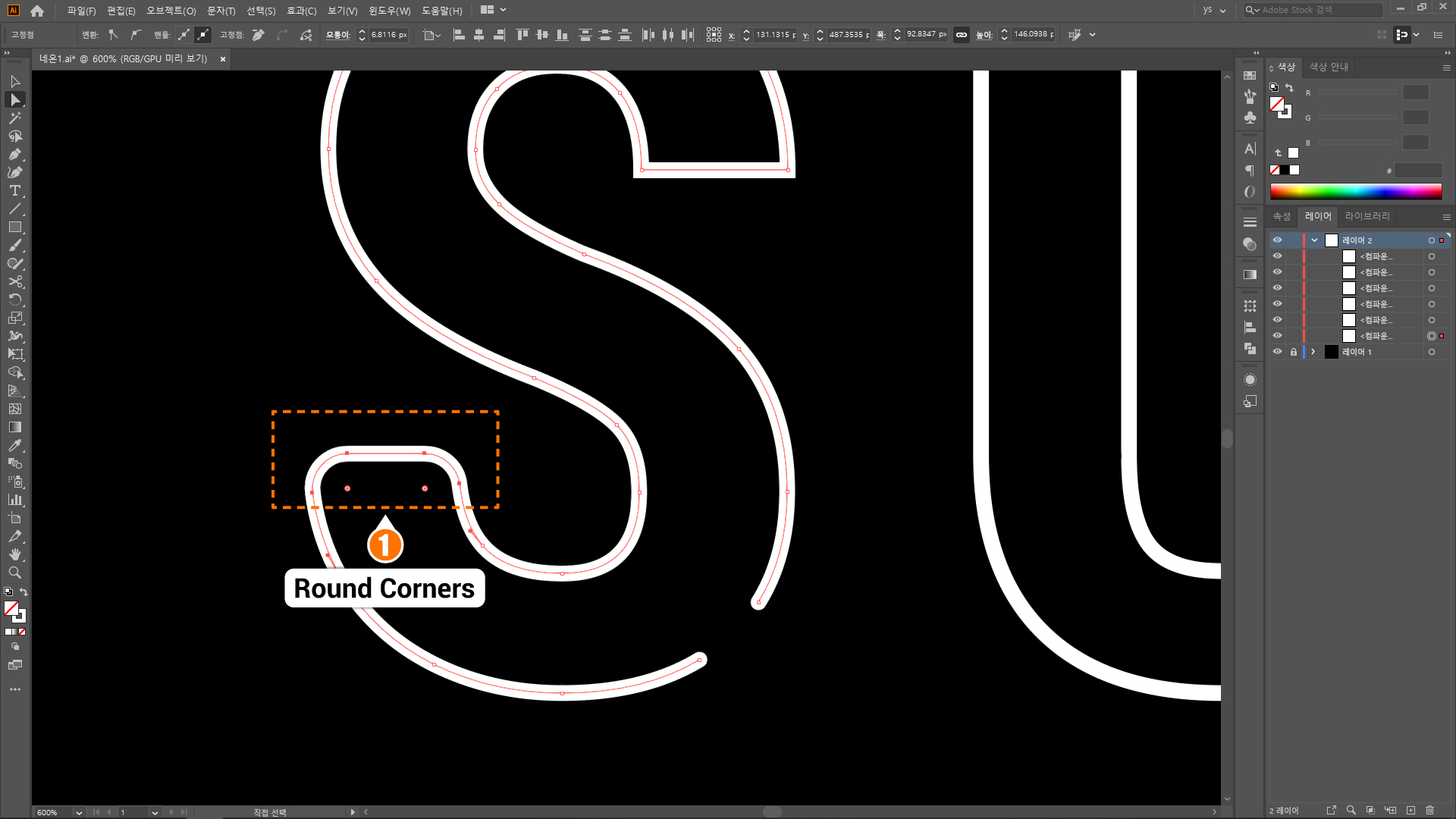Unlock 레이어 1 via lock icon

[x=1294, y=352]
